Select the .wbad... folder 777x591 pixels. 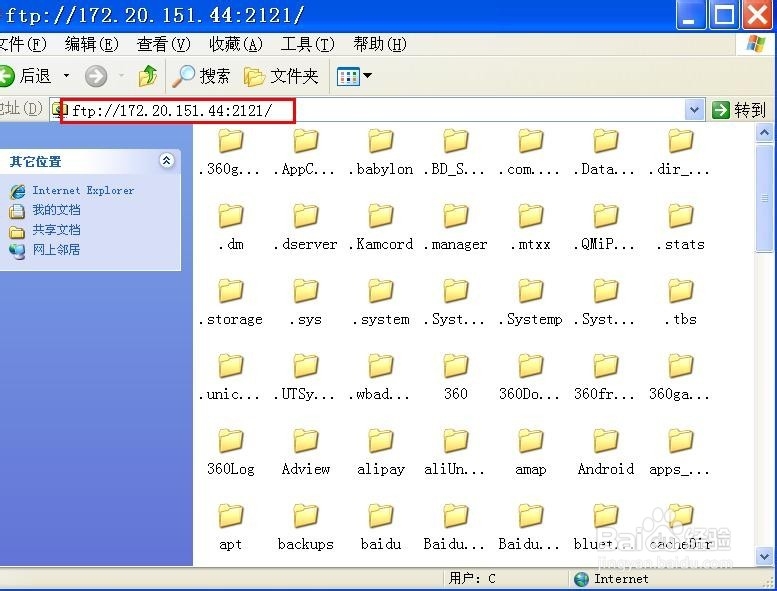coord(381,376)
